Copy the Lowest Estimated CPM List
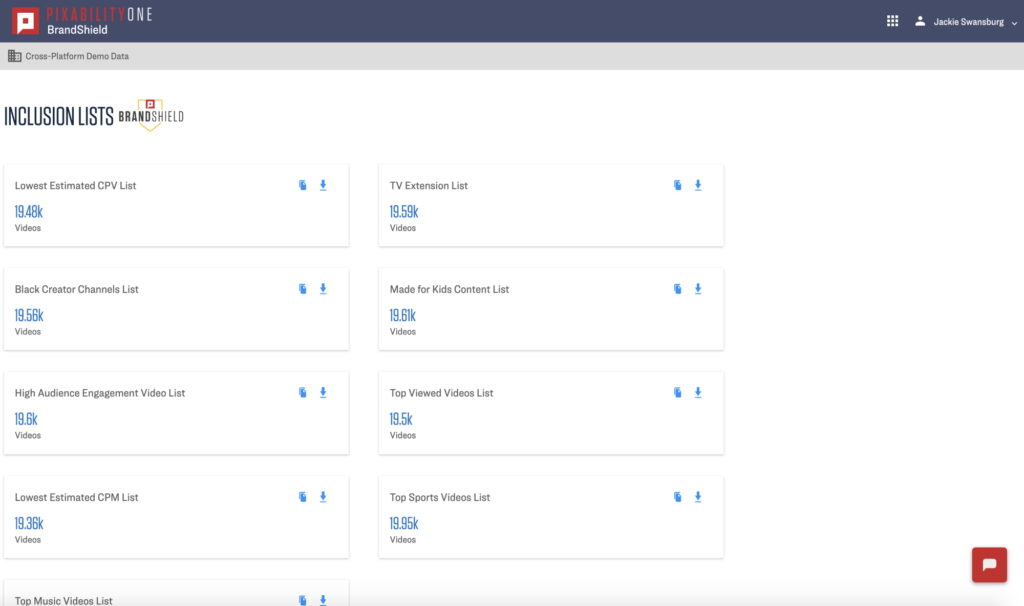Image resolution: width=1024 pixels, height=606 pixels. pyautogui.click(x=303, y=497)
